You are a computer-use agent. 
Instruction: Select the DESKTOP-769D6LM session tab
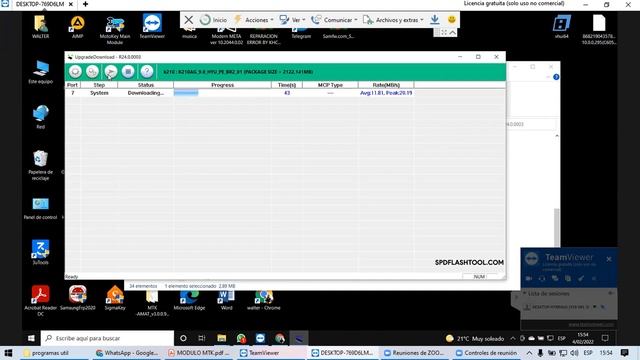point(39,4)
